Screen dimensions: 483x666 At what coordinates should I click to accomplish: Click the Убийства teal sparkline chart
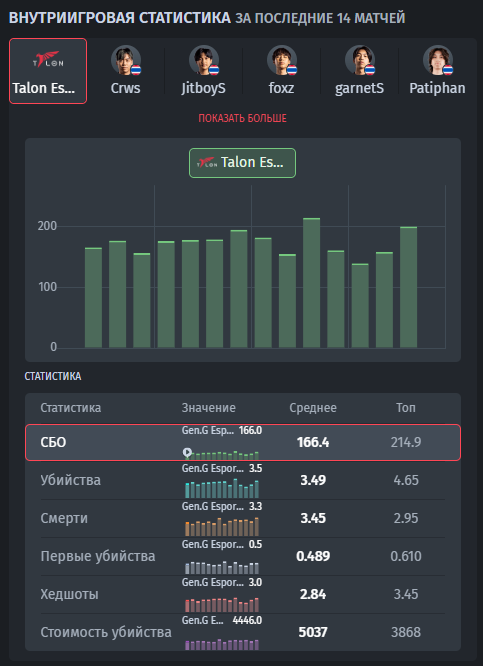222,488
